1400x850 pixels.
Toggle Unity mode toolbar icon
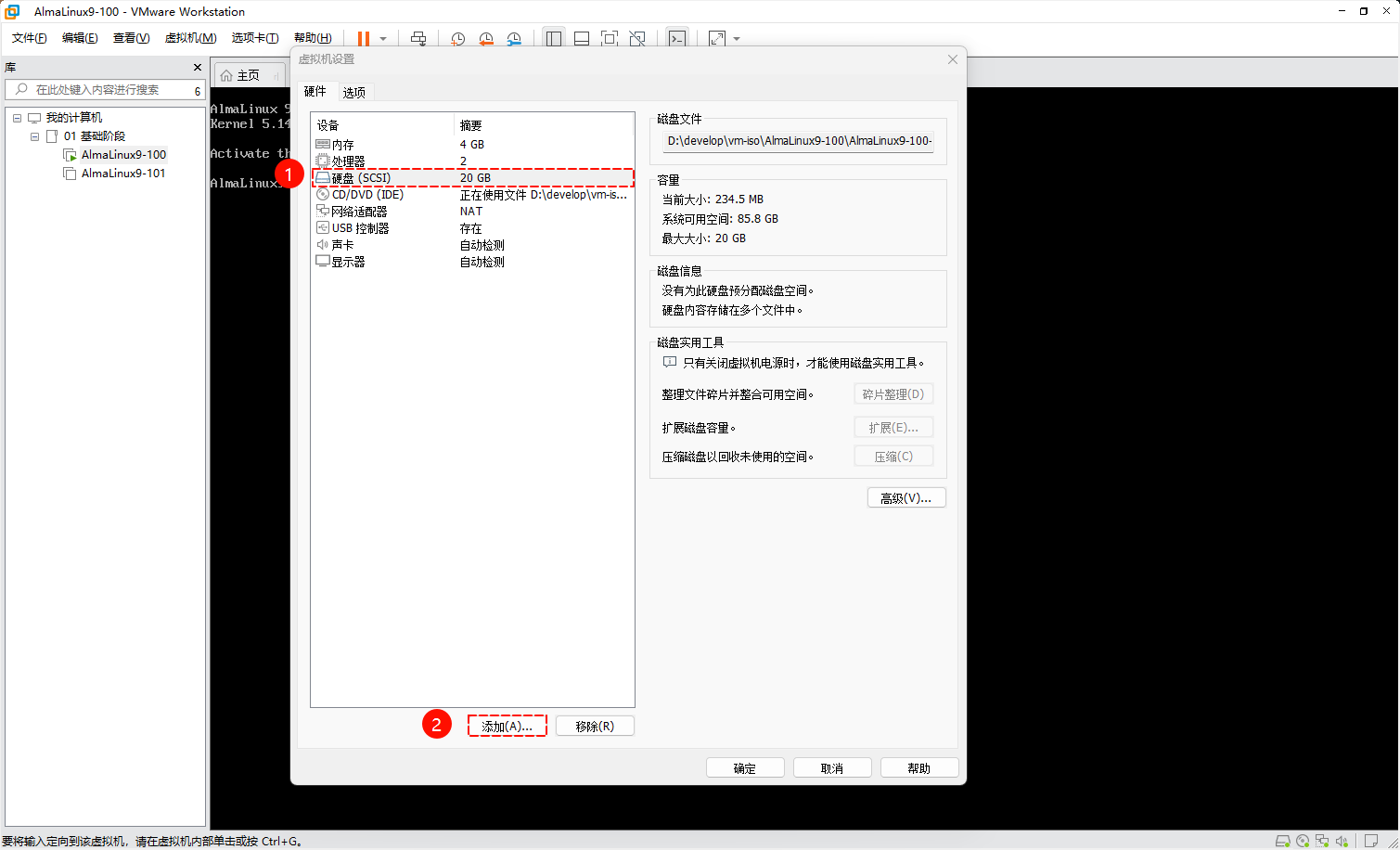[637, 38]
